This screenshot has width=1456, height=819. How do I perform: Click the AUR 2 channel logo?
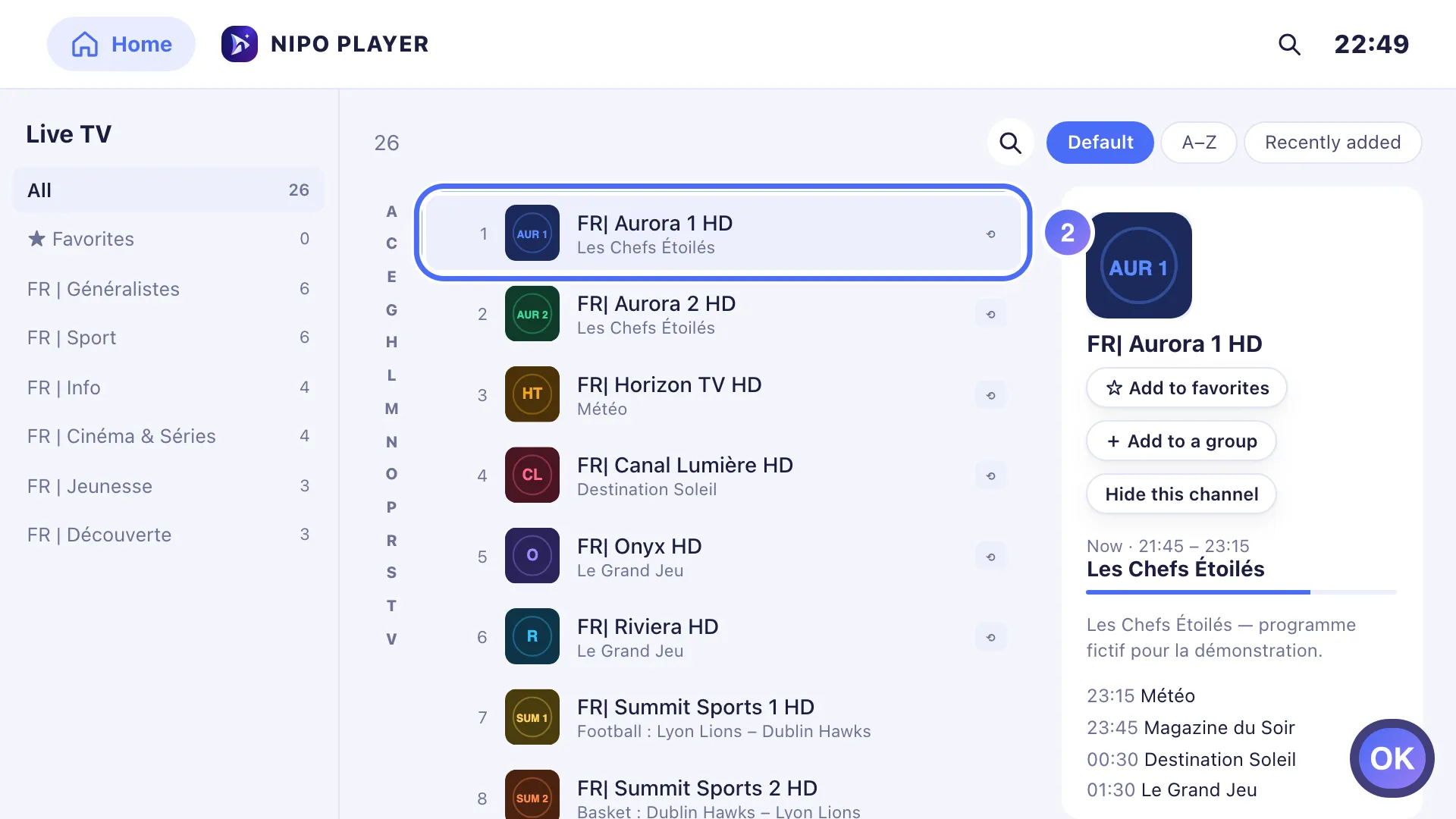click(532, 314)
